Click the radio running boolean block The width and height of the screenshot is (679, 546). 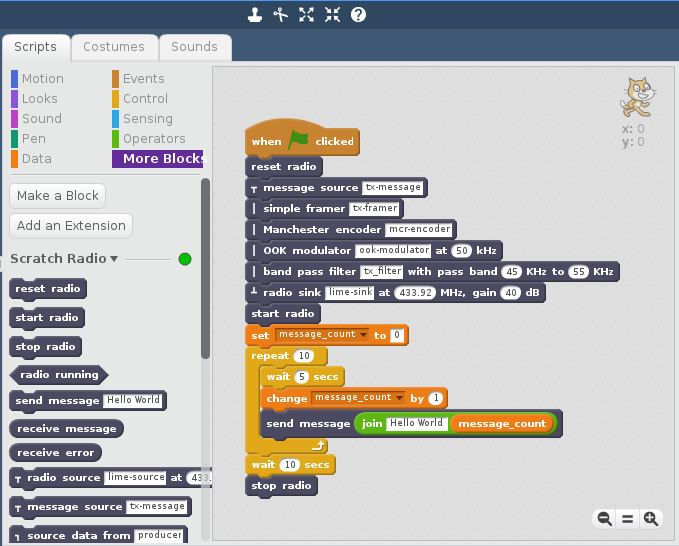pyautogui.click(x=59, y=375)
